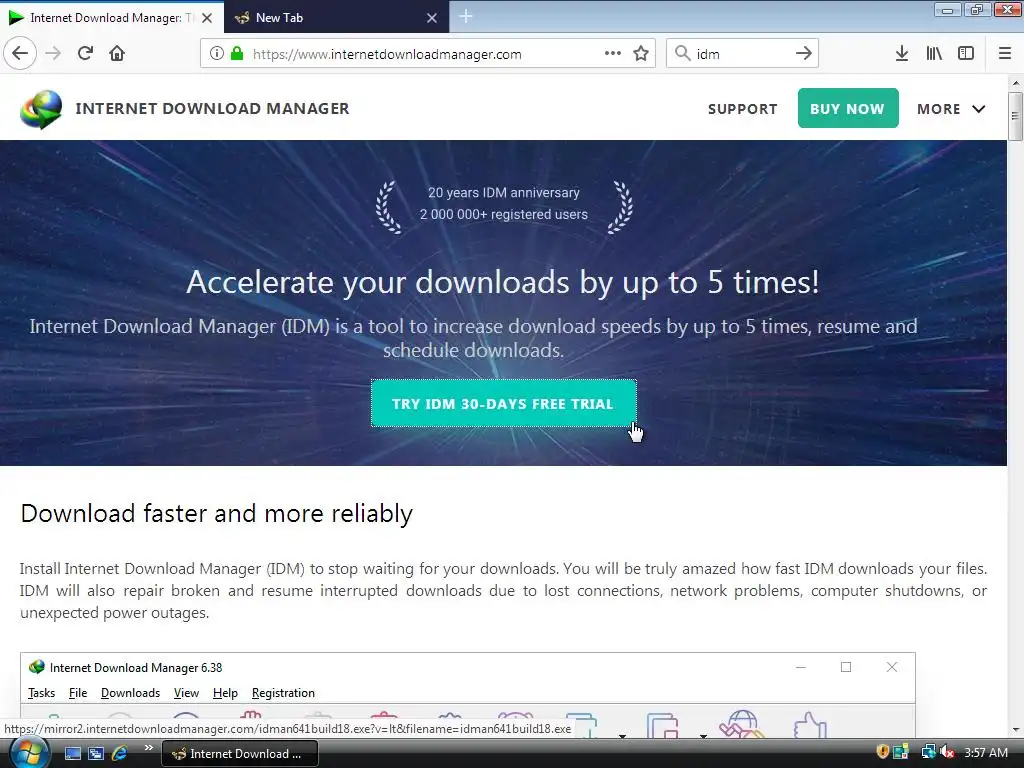Click inside the idm search box
The height and width of the screenshot is (768, 1024).
click(743, 54)
